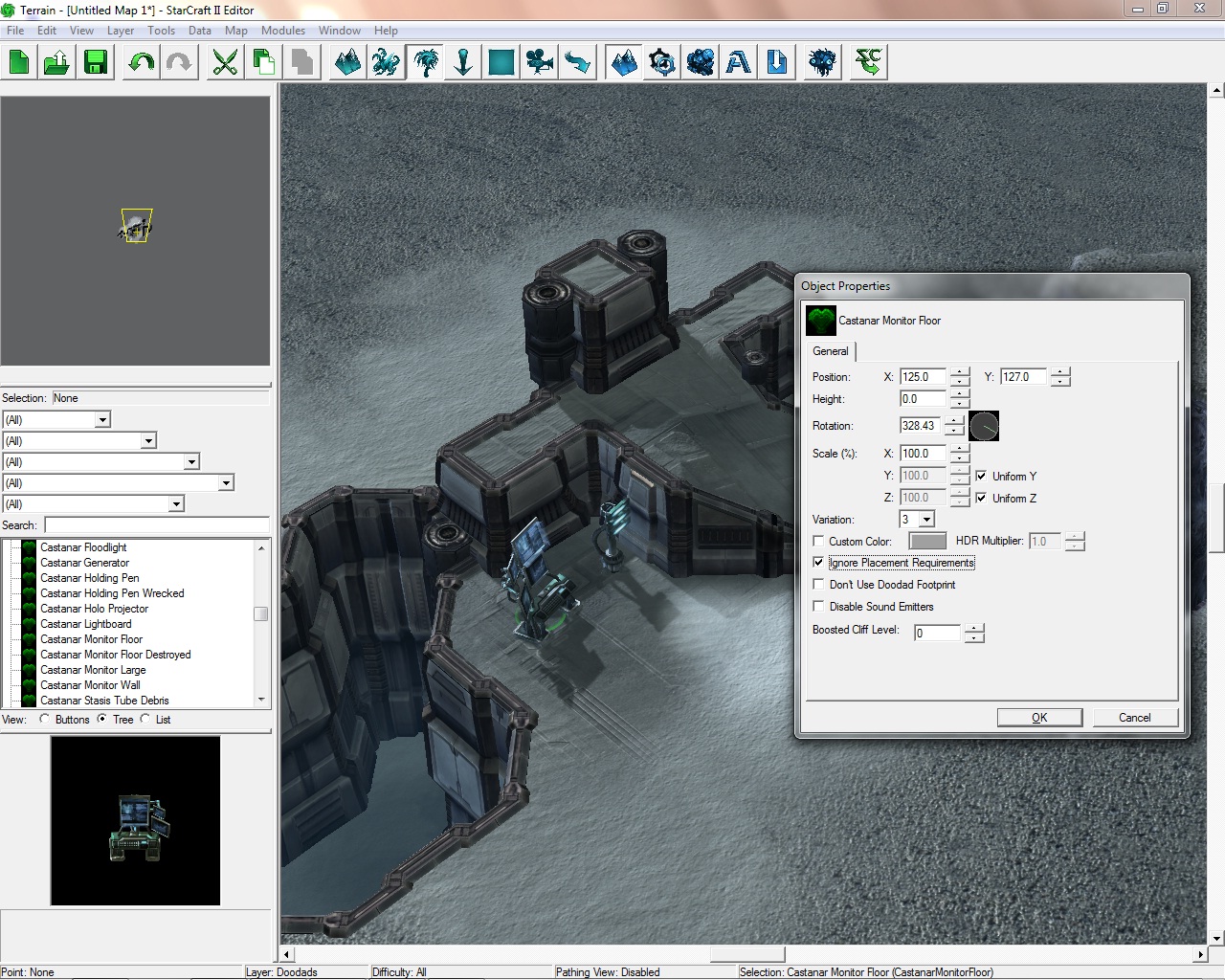Click the Save disk icon
This screenshot has height=980, width=1225.
click(96, 63)
